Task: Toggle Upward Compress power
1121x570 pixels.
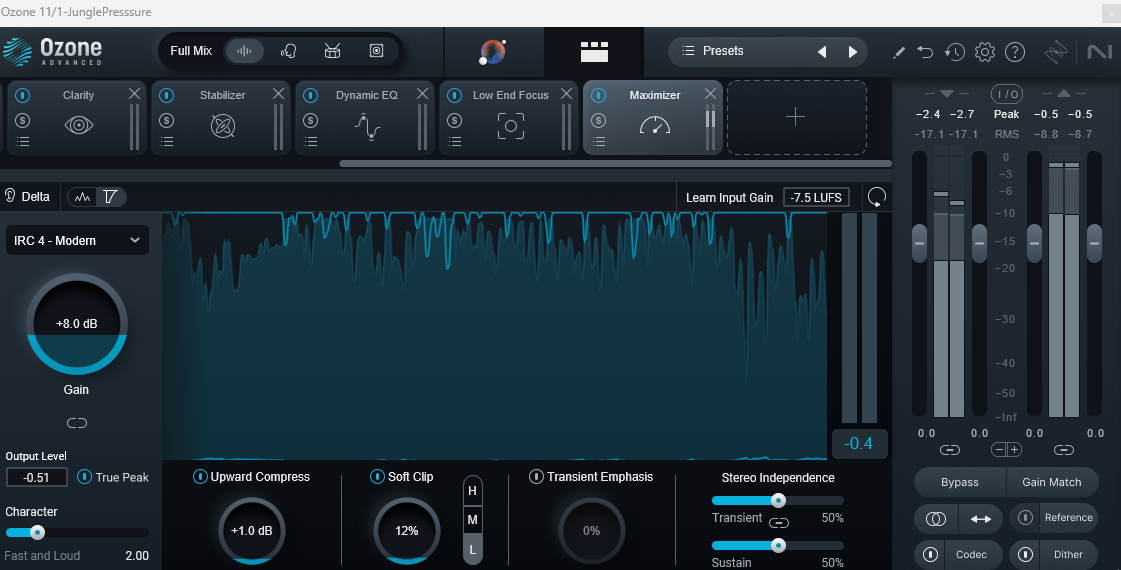Action: click(200, 476)
